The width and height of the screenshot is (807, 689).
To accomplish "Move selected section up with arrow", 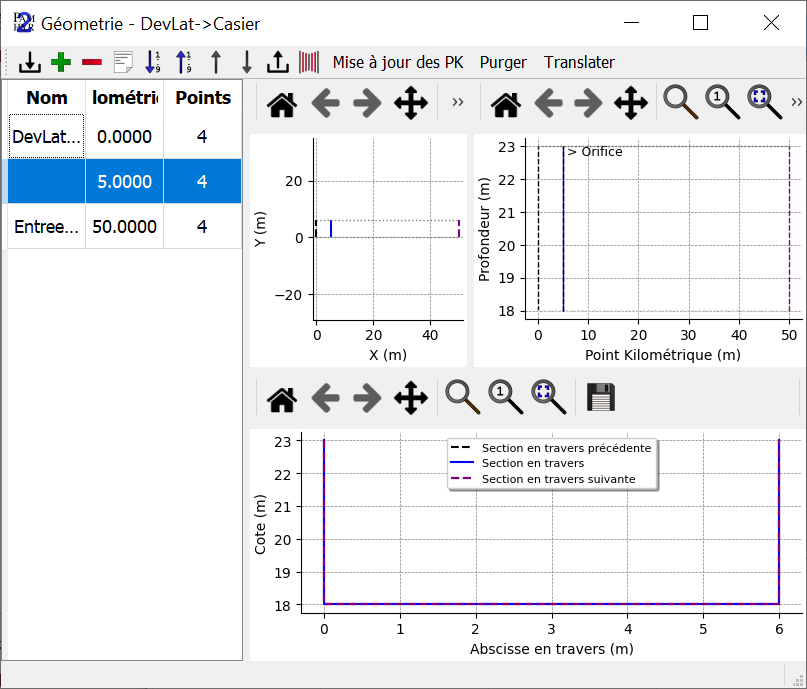I will tap(215, 62).
